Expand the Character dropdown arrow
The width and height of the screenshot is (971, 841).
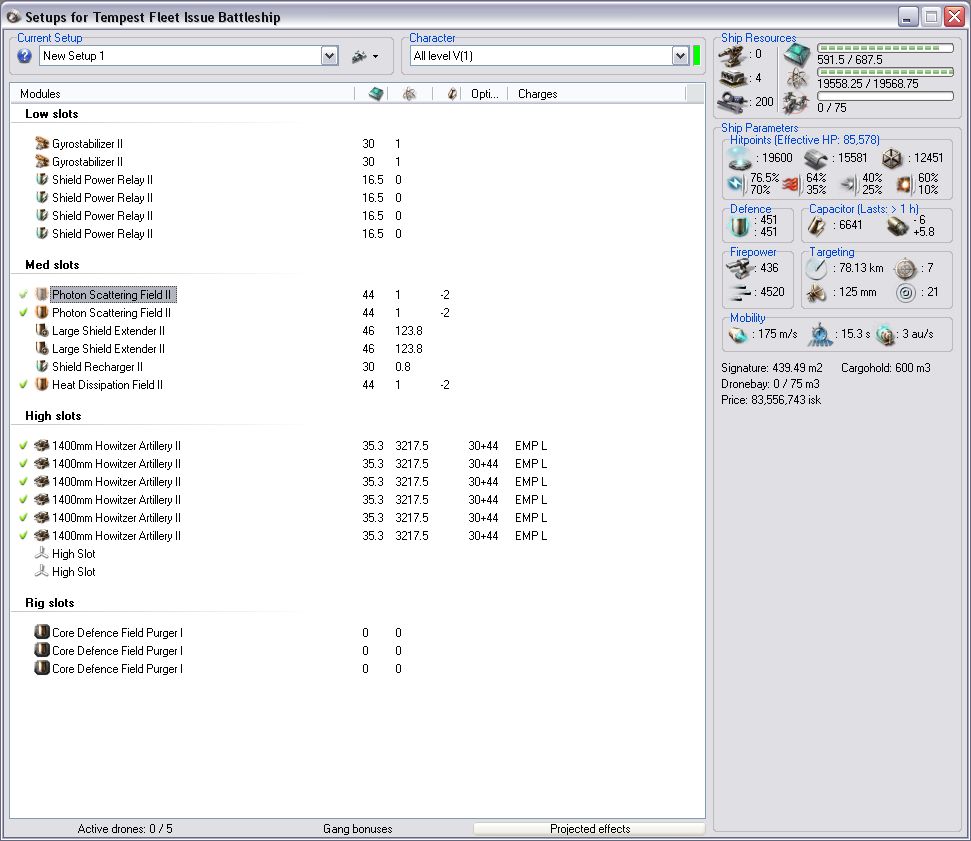(680, 56)
